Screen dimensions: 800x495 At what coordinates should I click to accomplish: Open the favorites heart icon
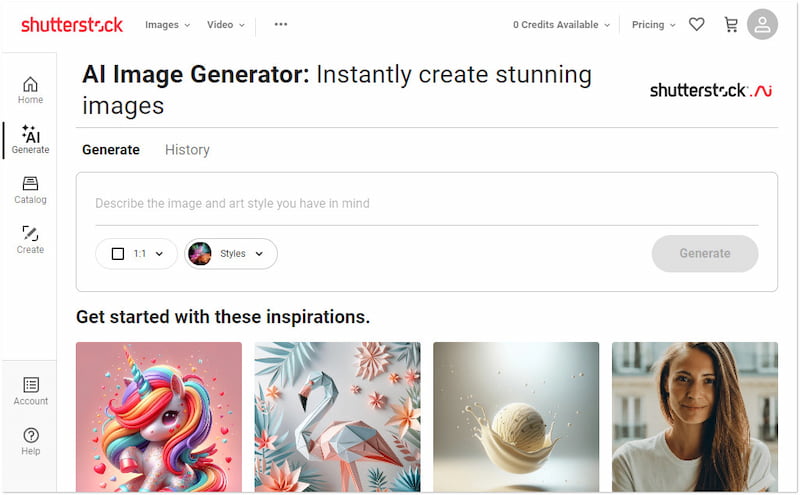(697, 25)
